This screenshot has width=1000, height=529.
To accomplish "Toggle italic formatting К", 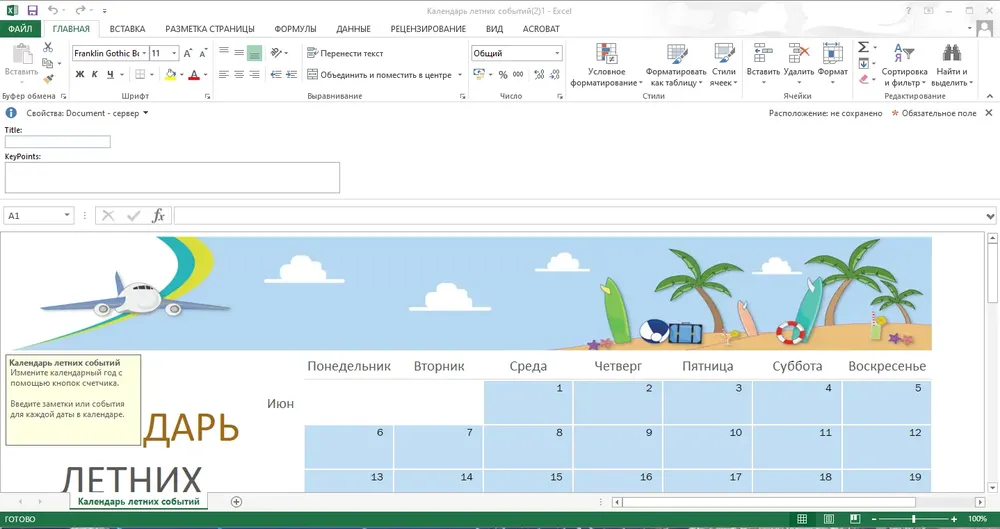I will (94, 75).
